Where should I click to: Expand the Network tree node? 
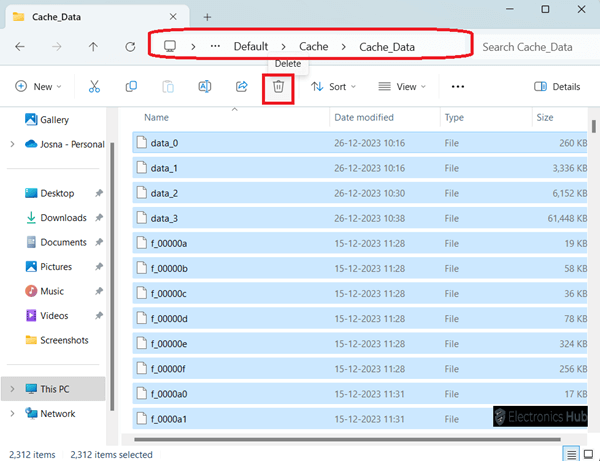pyautogui.click(x=12, y=414)
